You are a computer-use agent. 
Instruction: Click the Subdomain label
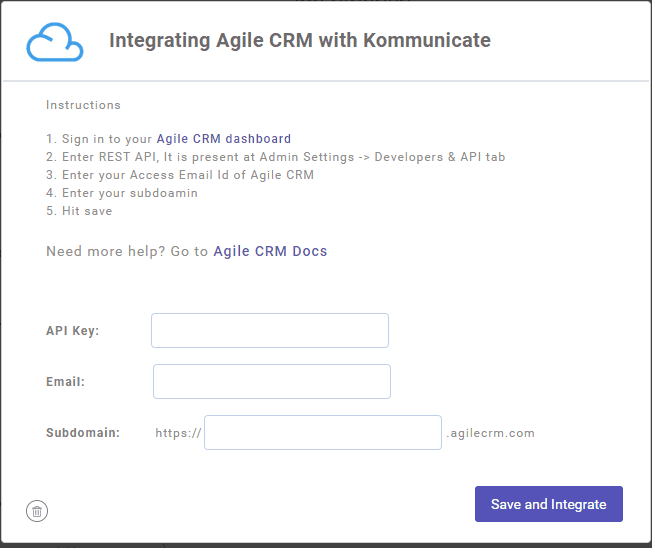click(x=83, y=433)
